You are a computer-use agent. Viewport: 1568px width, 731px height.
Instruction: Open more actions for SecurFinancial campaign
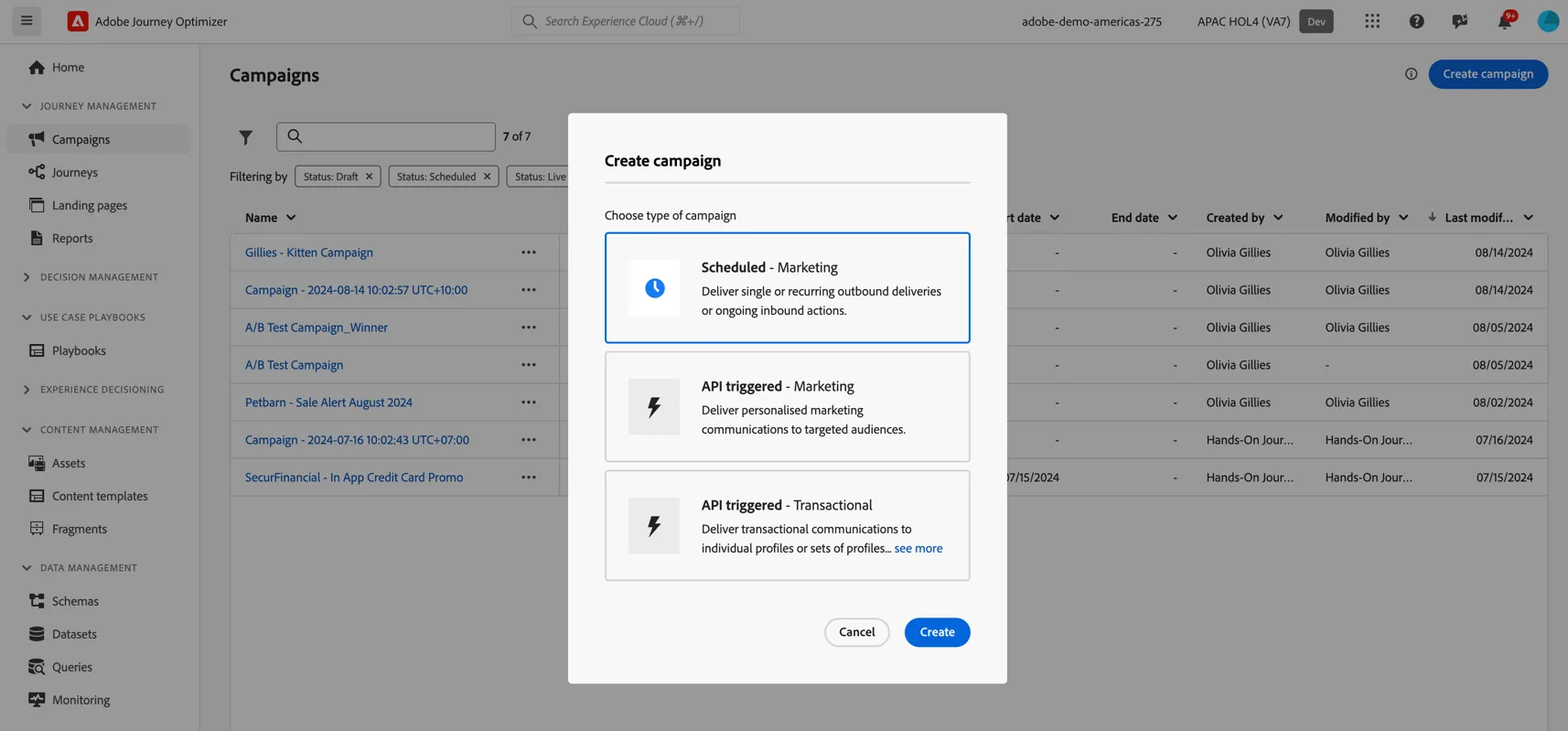point(529,478)
